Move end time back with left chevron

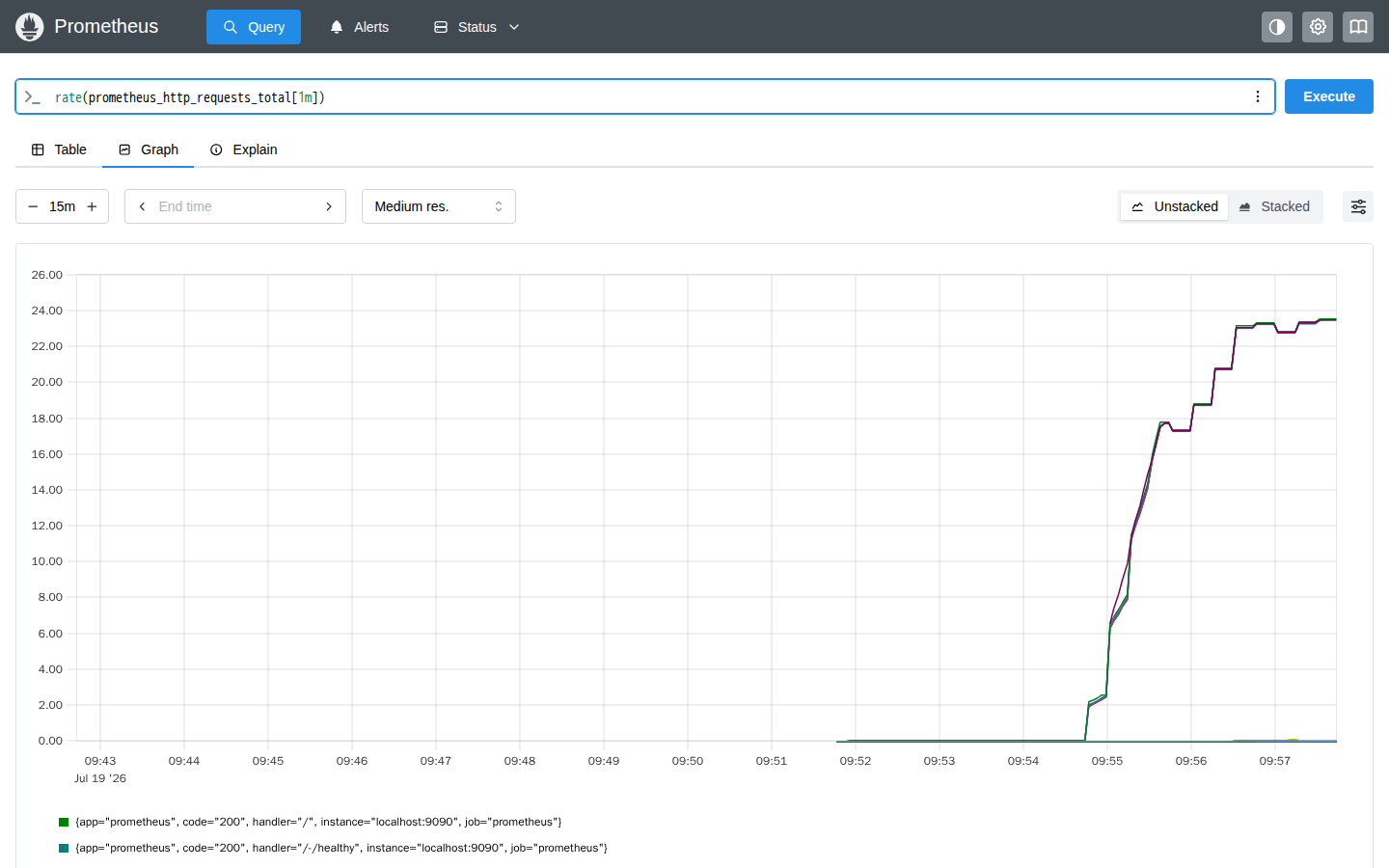(x=142, y=206)
